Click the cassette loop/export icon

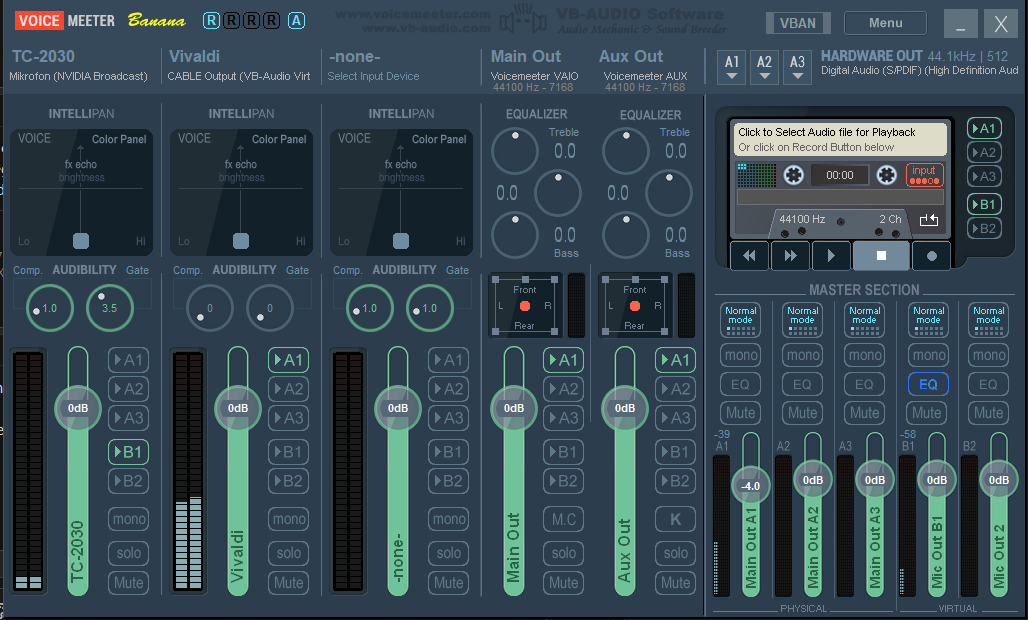pos(928,220)
